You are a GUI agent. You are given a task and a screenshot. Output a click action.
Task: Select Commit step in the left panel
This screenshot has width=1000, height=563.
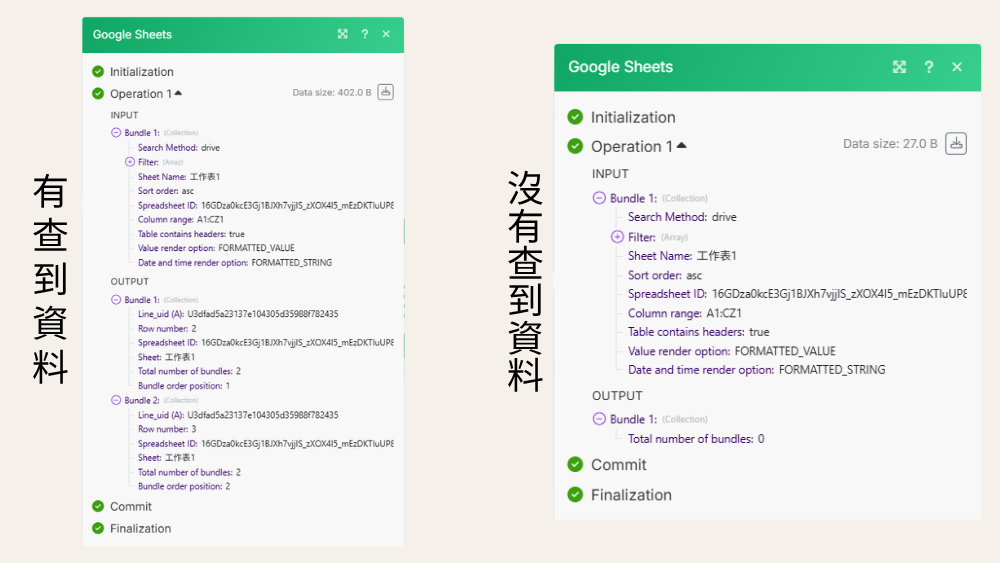pyautogui.click(x=131, y=506)
